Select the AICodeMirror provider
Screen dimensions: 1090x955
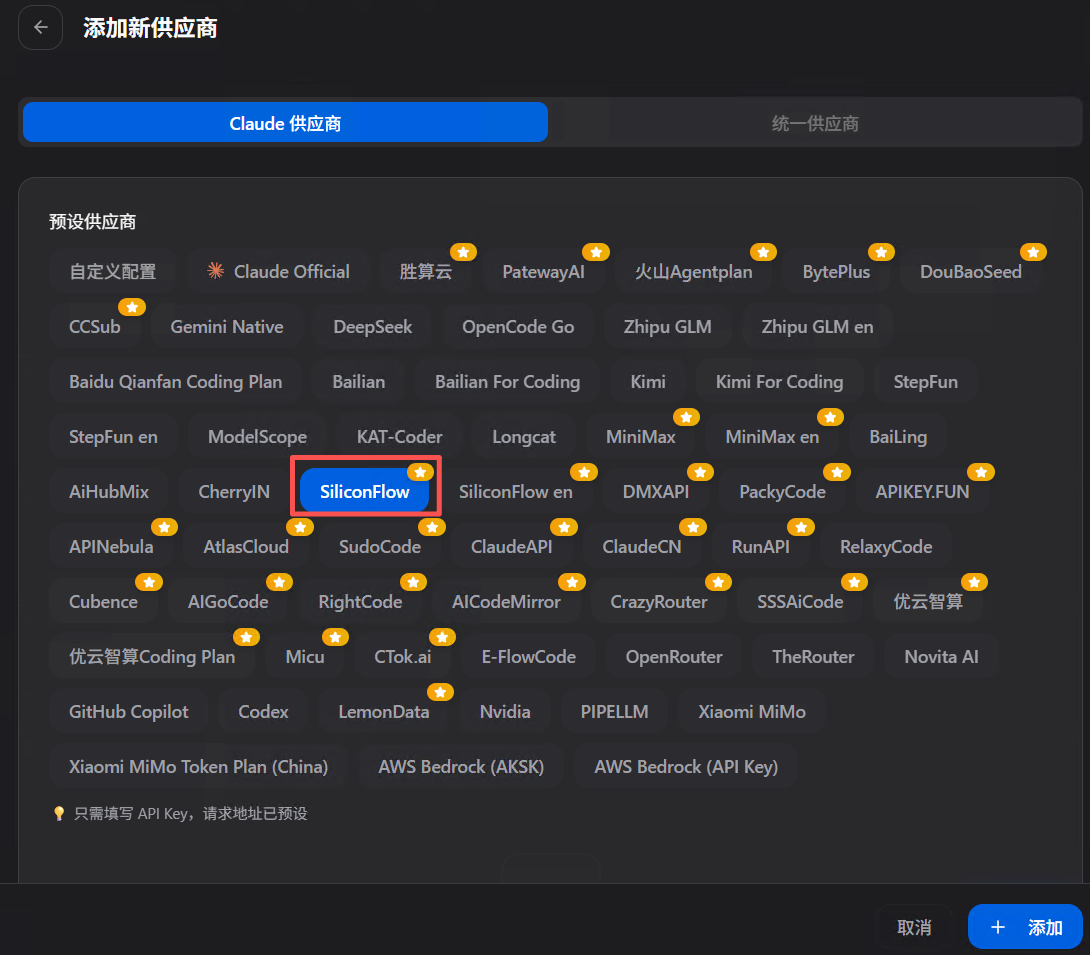tap(505, 601)
